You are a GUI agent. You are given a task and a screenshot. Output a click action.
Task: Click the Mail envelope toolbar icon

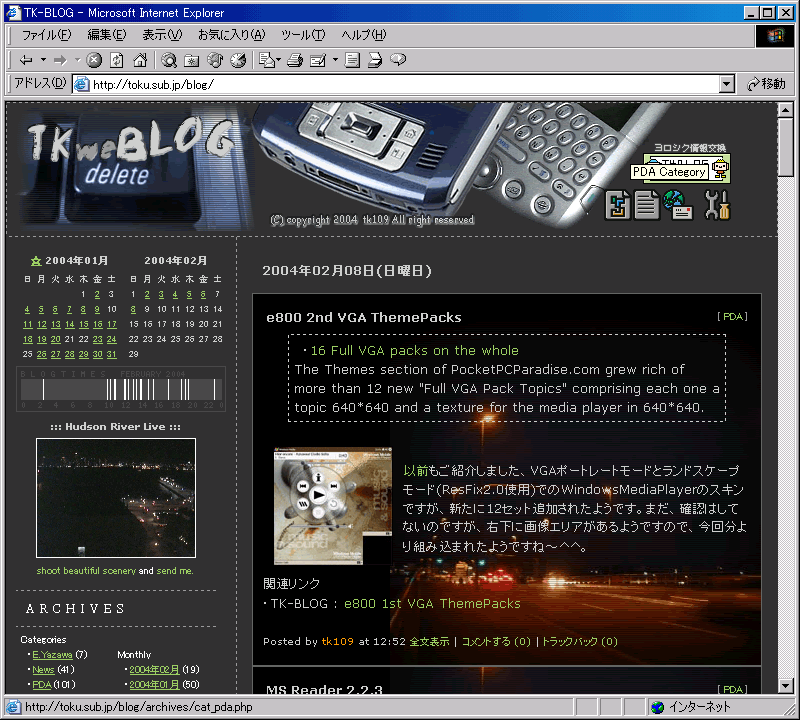pos(267,60)
